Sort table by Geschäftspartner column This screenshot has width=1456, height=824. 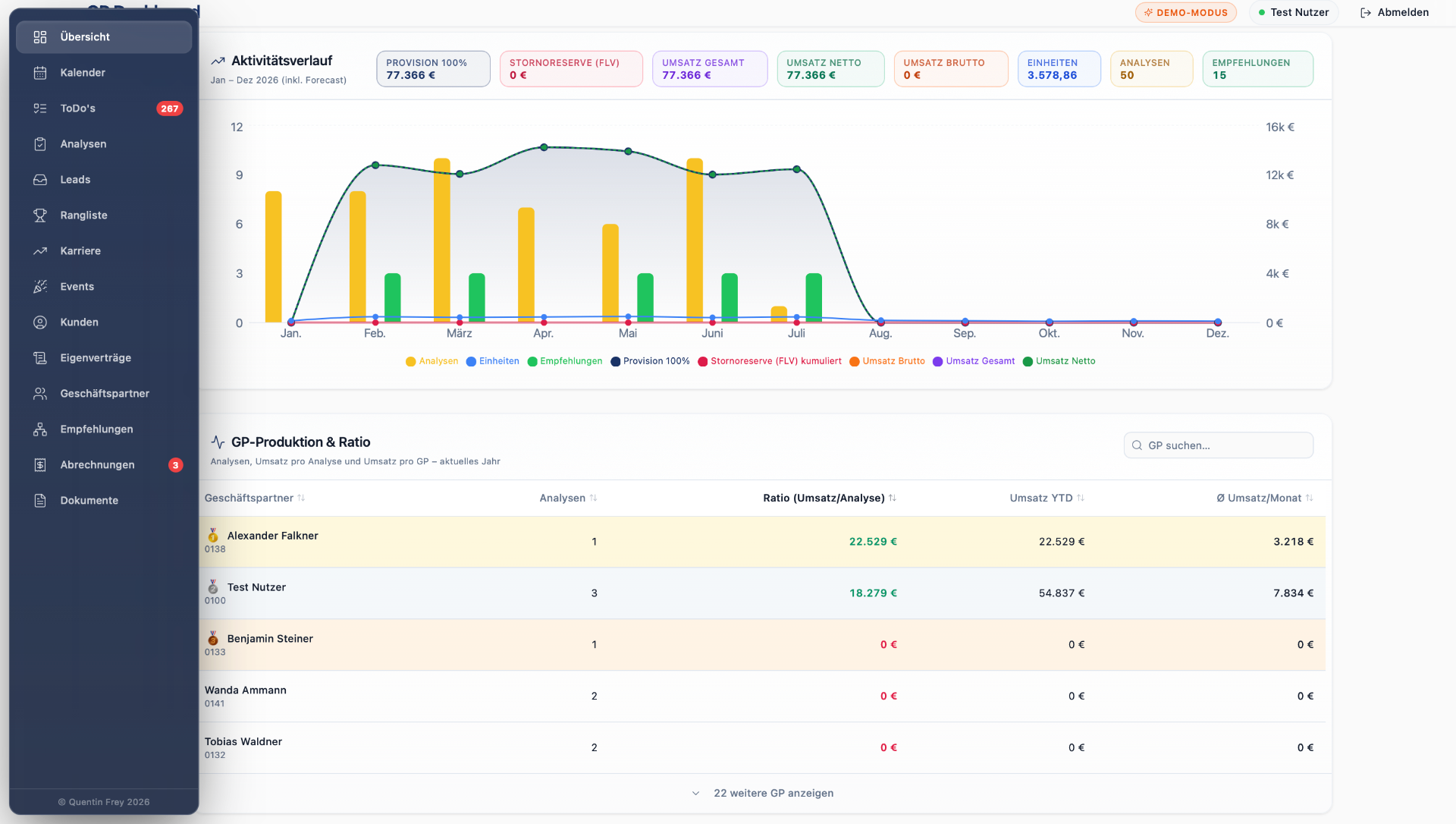click(255, 498)
